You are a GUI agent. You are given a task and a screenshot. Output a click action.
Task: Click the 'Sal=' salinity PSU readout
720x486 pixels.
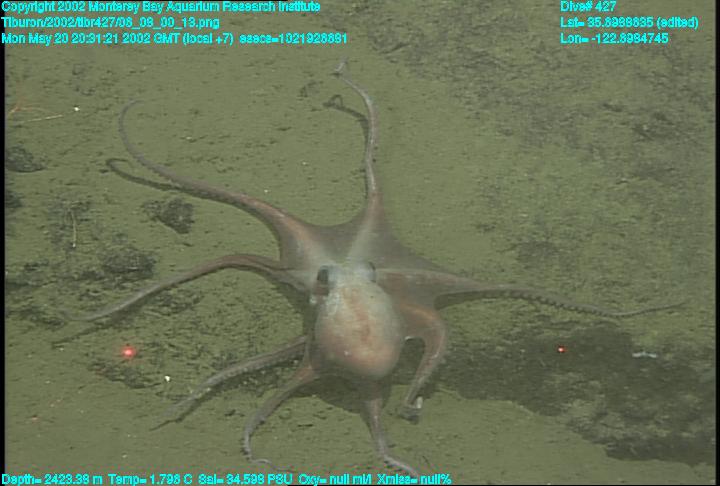(x=245, y=480)
